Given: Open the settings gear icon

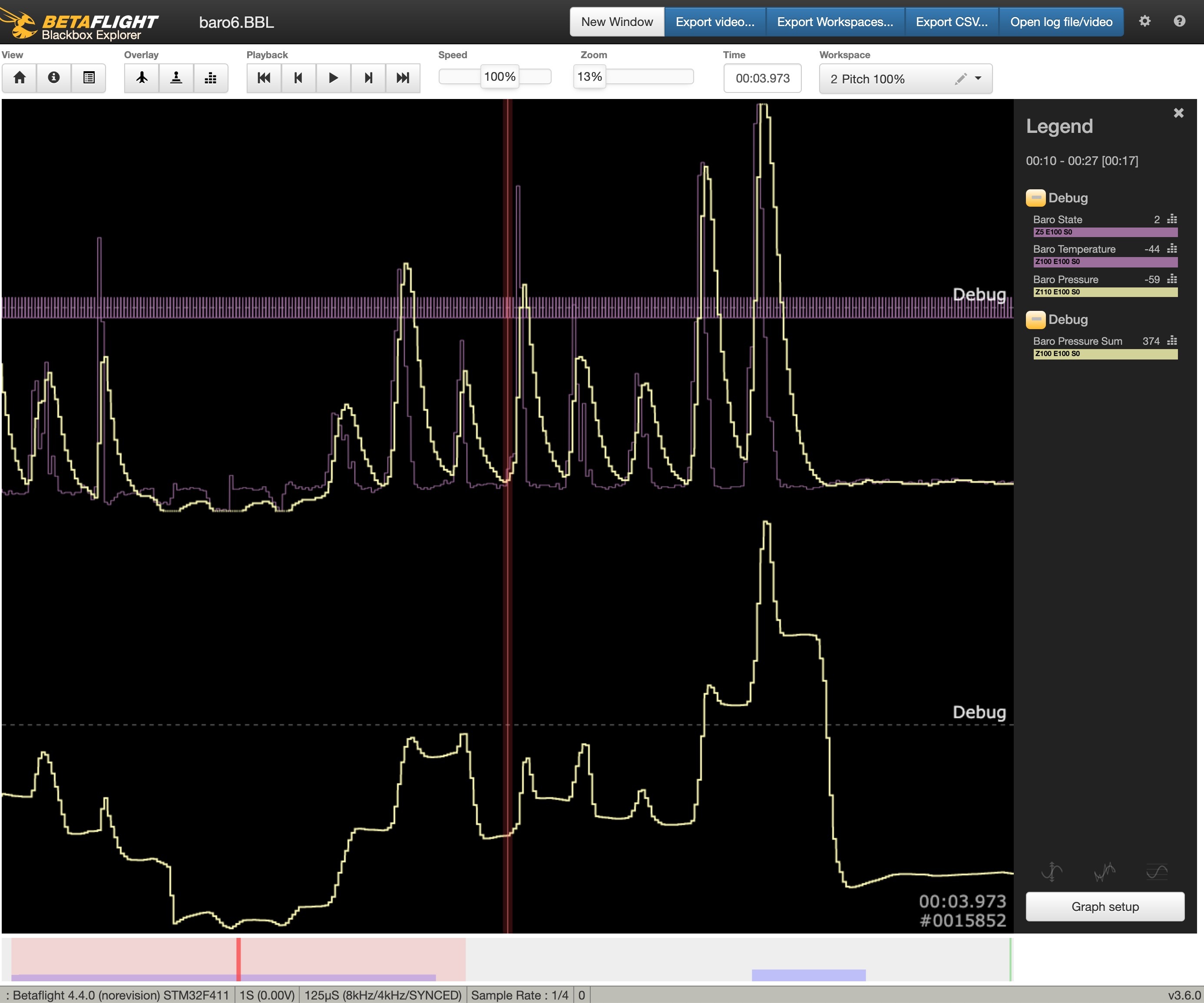Looking at the screenshot, I should [x=1144, y=21].
